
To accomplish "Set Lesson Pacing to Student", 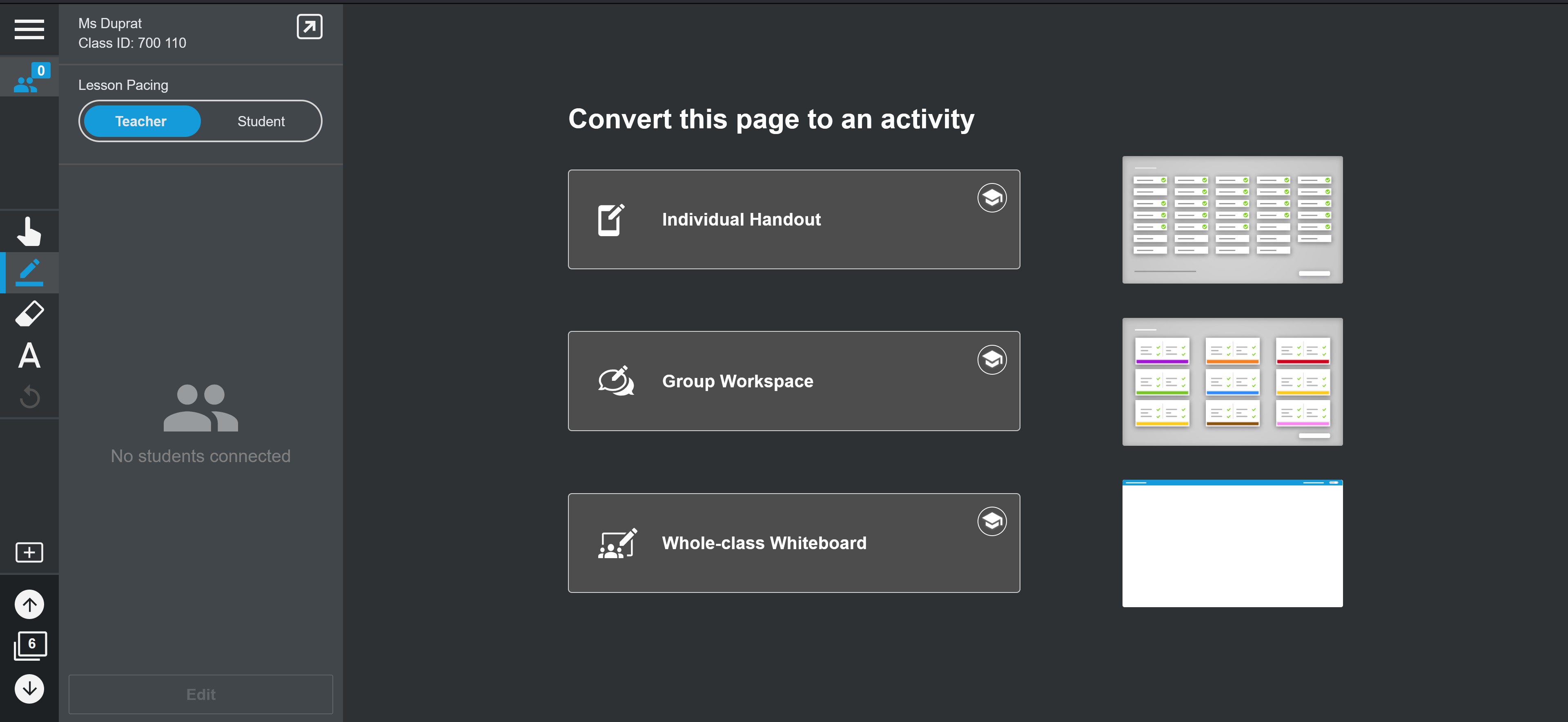I will 261,121.
